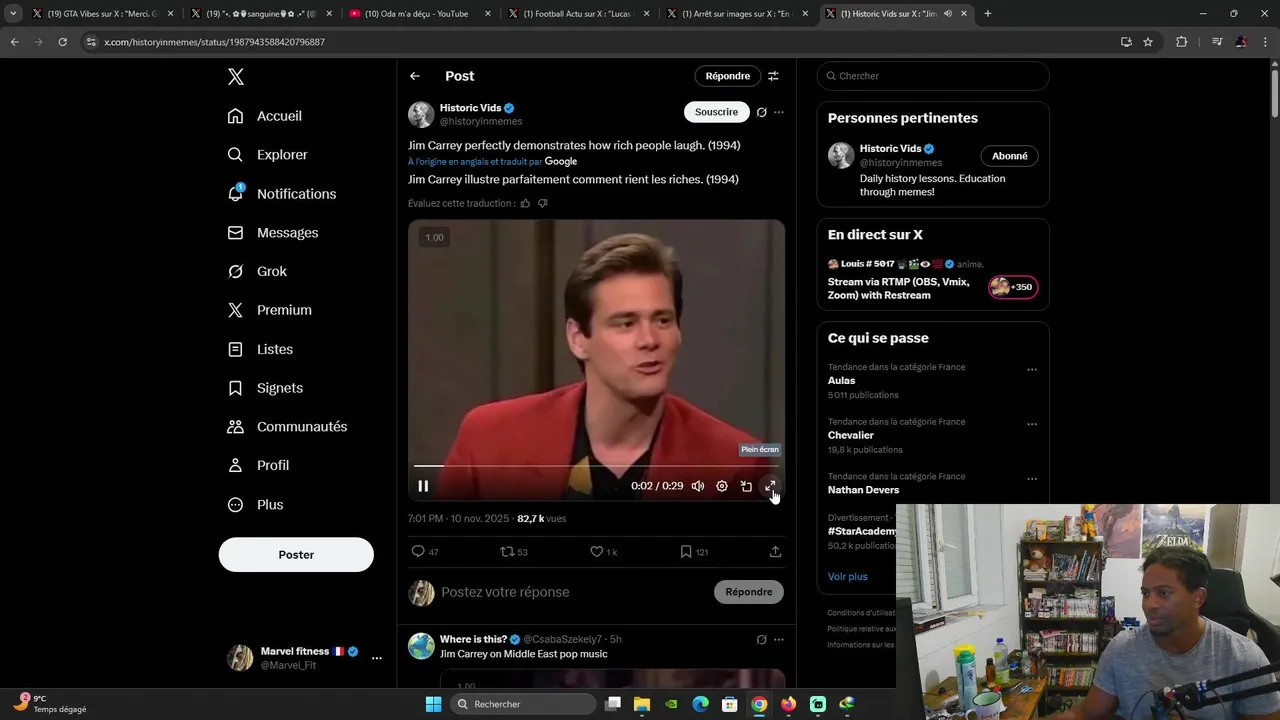Screen dimensions: 1280x720
Task: Seek along the video progress bar
Action: coord(596,466)
